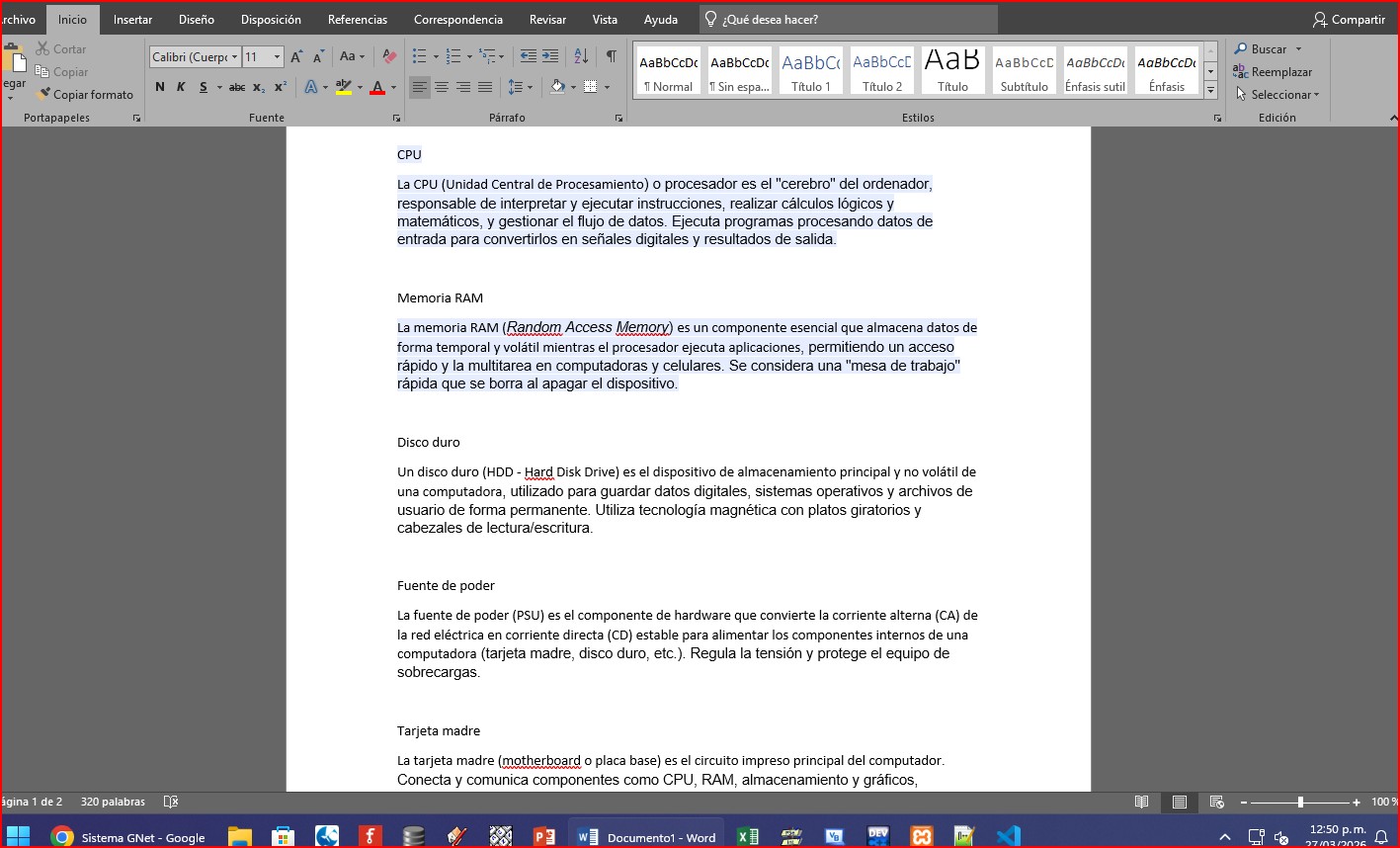Image resolution: width=1400 pixels, height=848 pixels.
Task: Switch to web layout view in status bar
Action: point(1216,802)
